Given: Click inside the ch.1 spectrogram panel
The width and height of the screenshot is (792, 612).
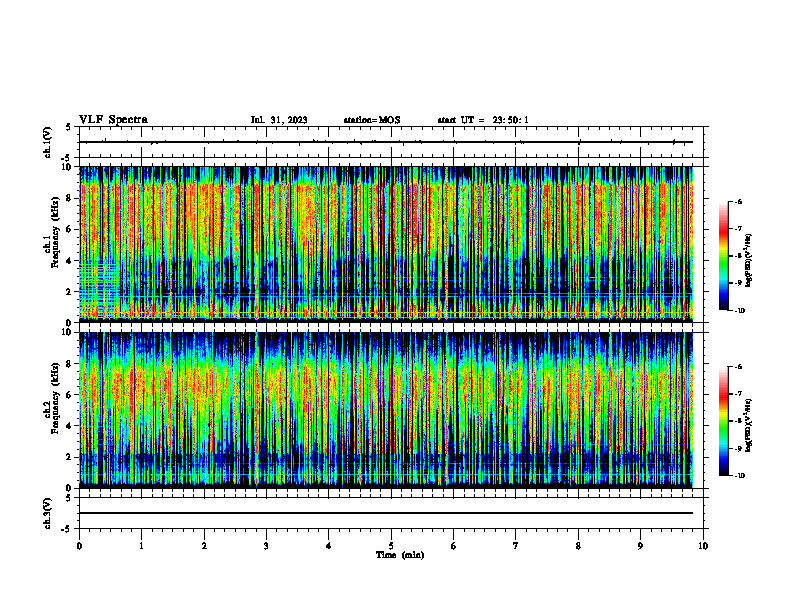Looking at the screenshot, I should coord(386,244).
